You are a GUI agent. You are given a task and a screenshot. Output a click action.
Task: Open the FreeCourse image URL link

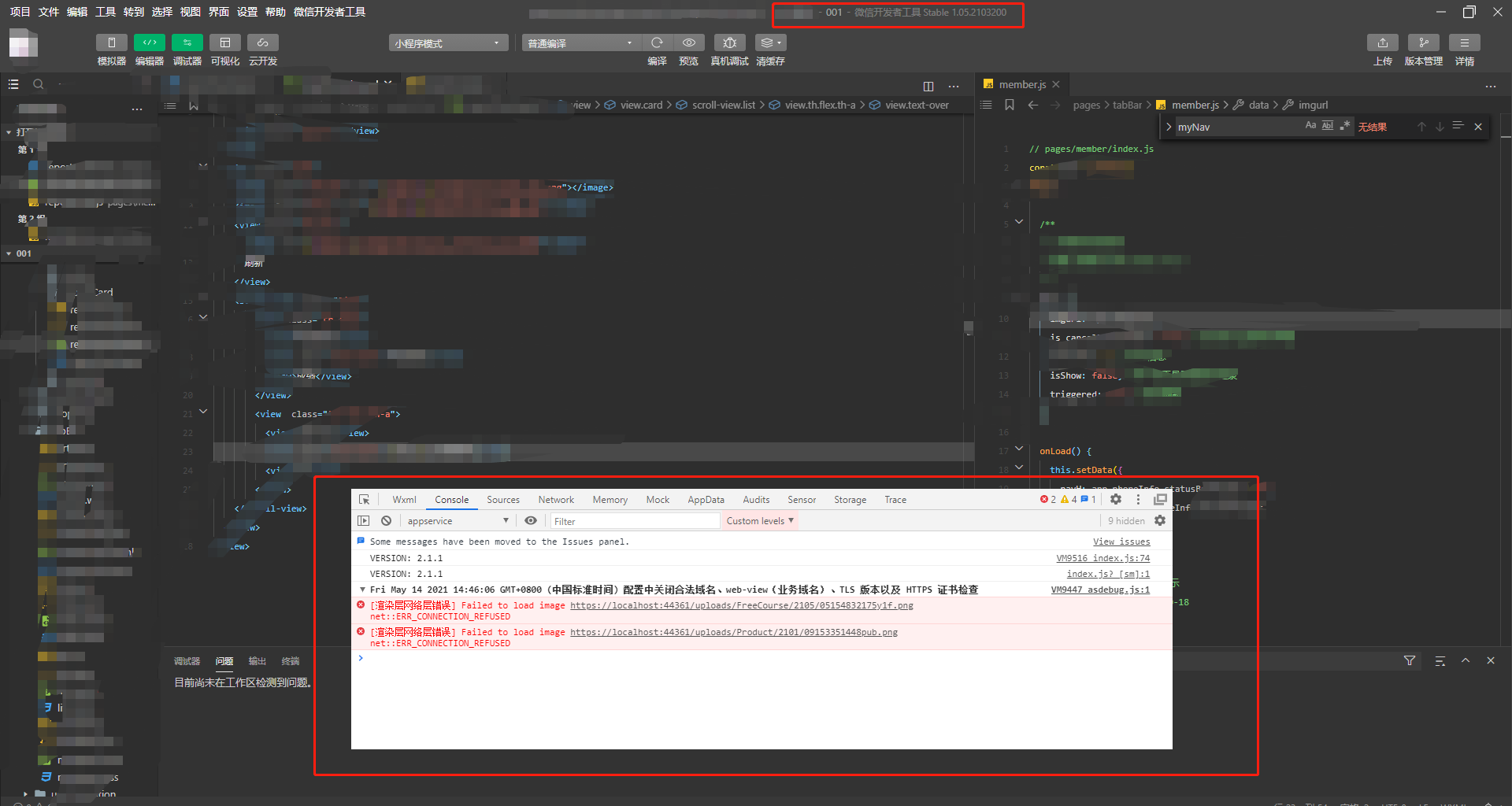[x=742, y=605]
